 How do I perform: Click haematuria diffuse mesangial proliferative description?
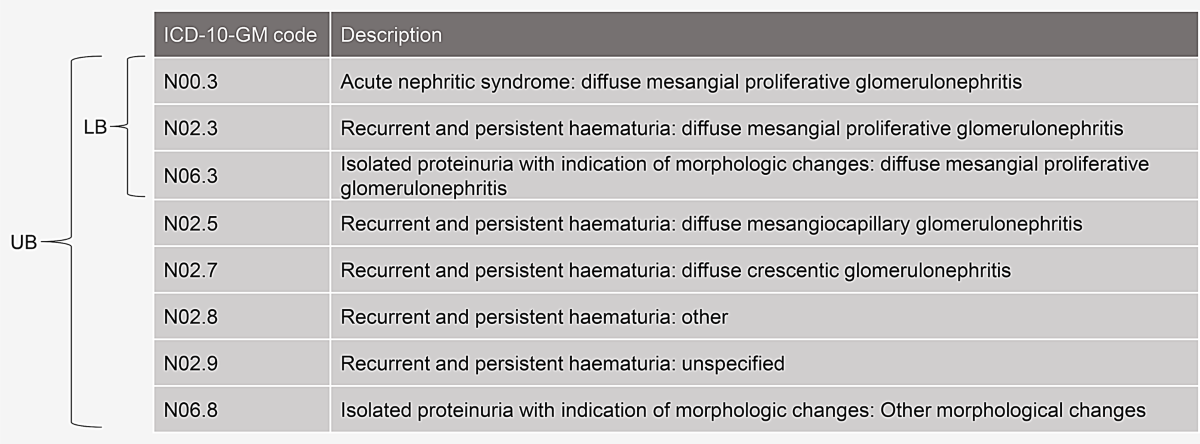click(x=732, y=128)
